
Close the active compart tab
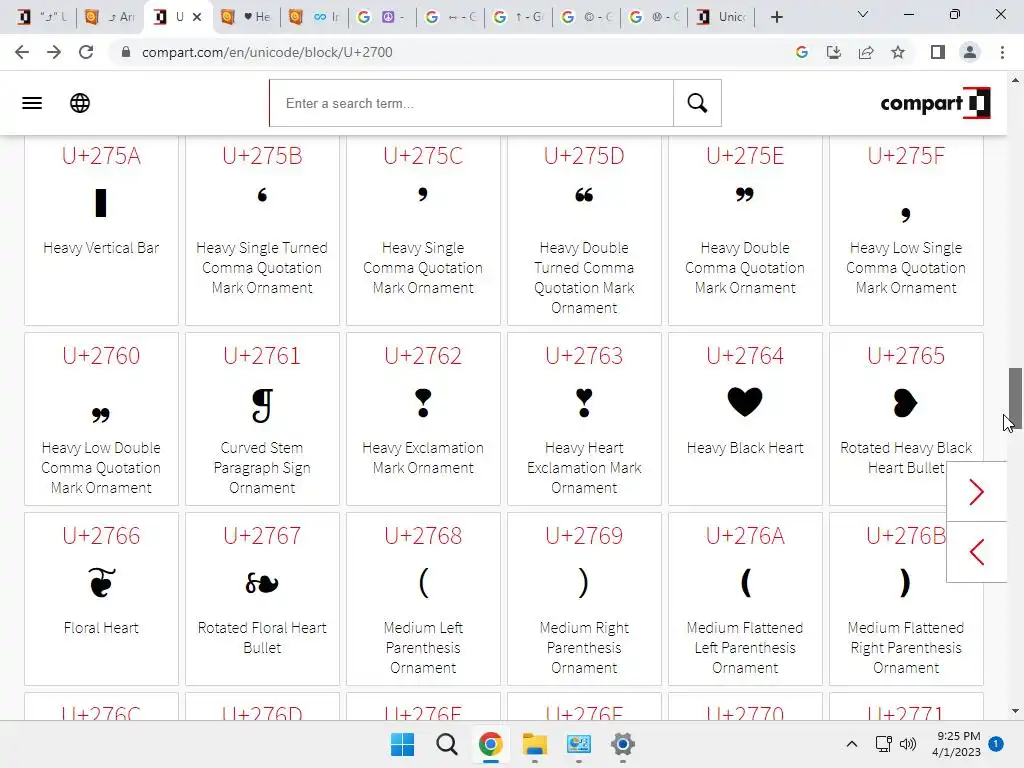click(197, 17)
